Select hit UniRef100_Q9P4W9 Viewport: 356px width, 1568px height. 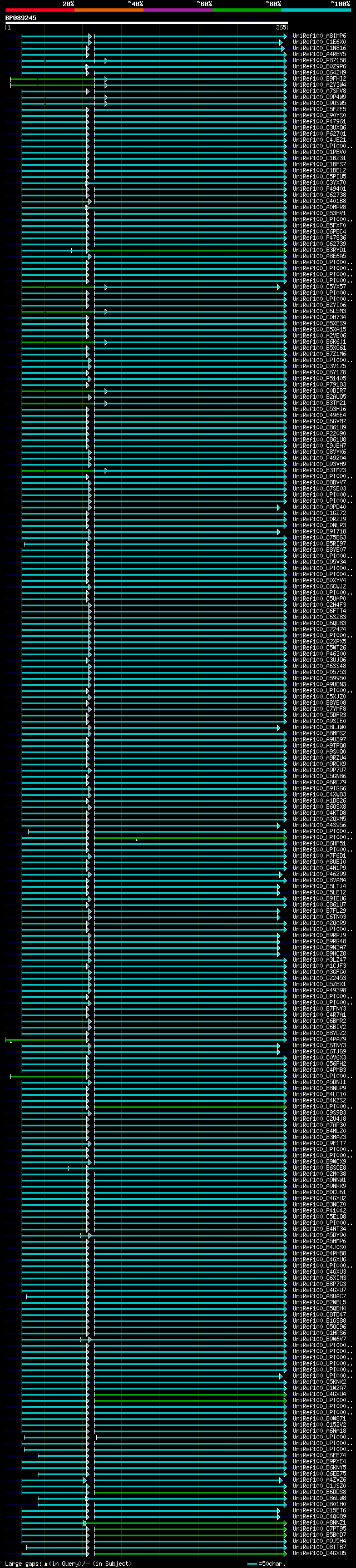[x=319, y=97]
